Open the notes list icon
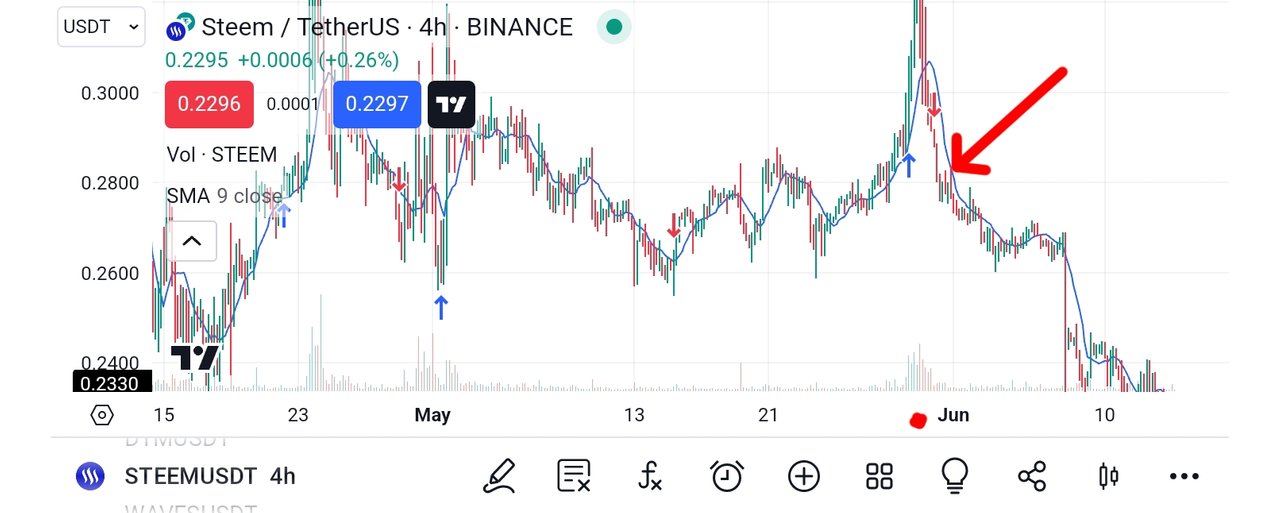Screen dimensions: 1280x513 click(x=574, y=476)
